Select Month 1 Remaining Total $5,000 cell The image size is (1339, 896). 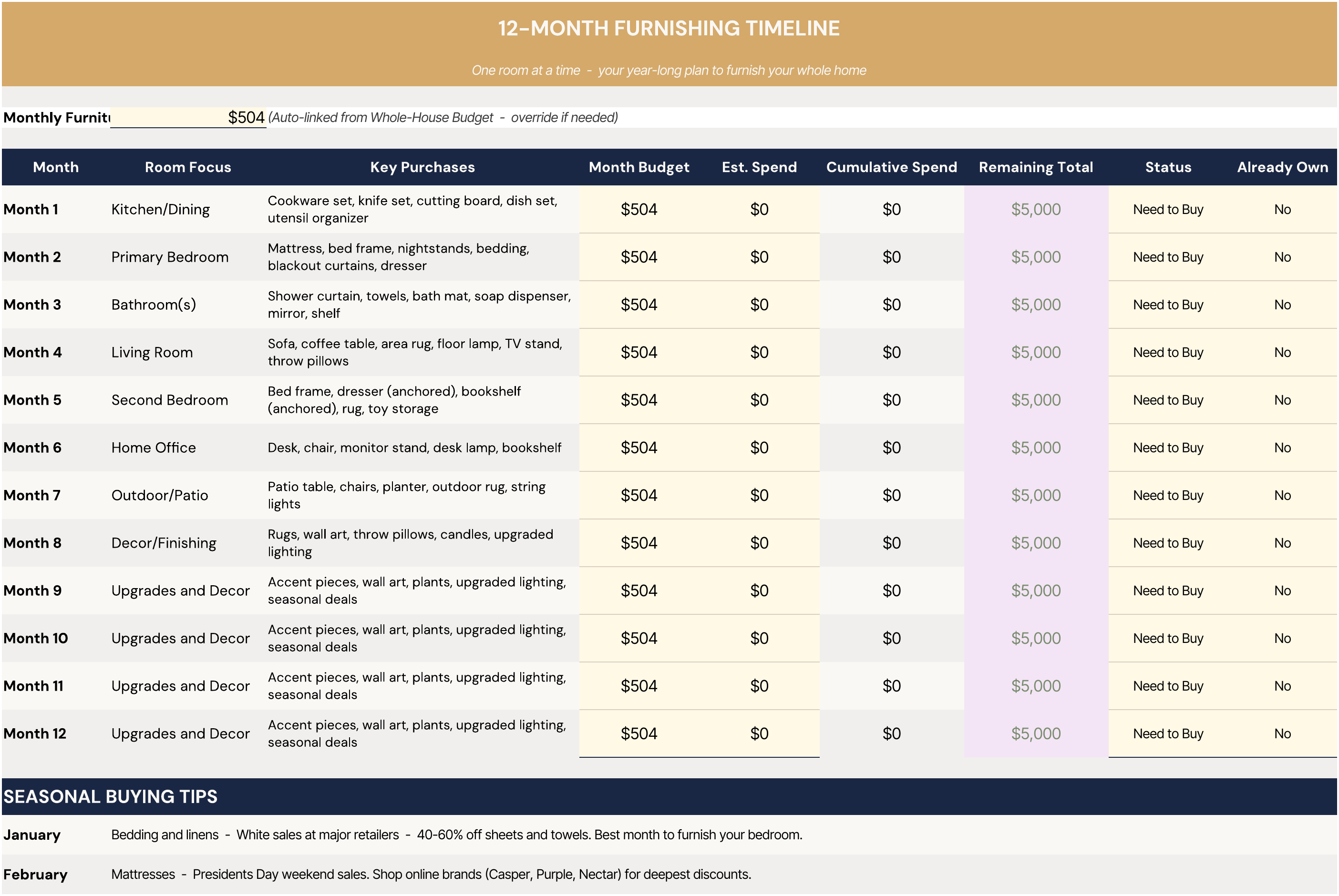[x=1036, y=209]
